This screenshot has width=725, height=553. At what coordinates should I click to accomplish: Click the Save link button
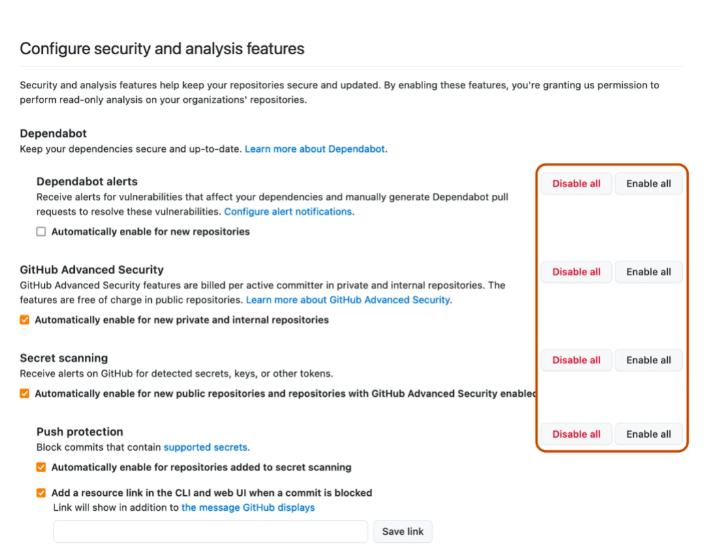[403, 532]
